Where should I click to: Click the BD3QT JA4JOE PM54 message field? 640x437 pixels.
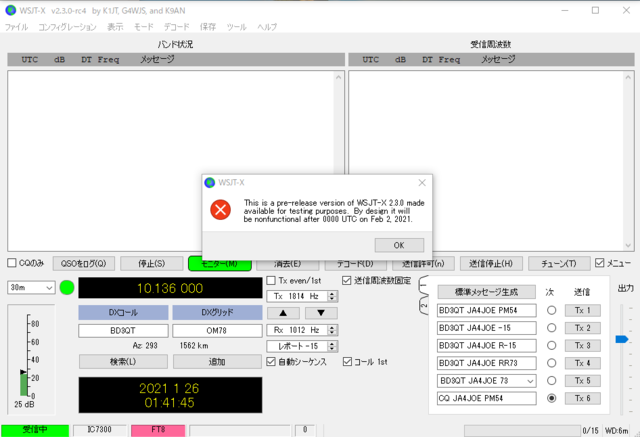point(487,311)
